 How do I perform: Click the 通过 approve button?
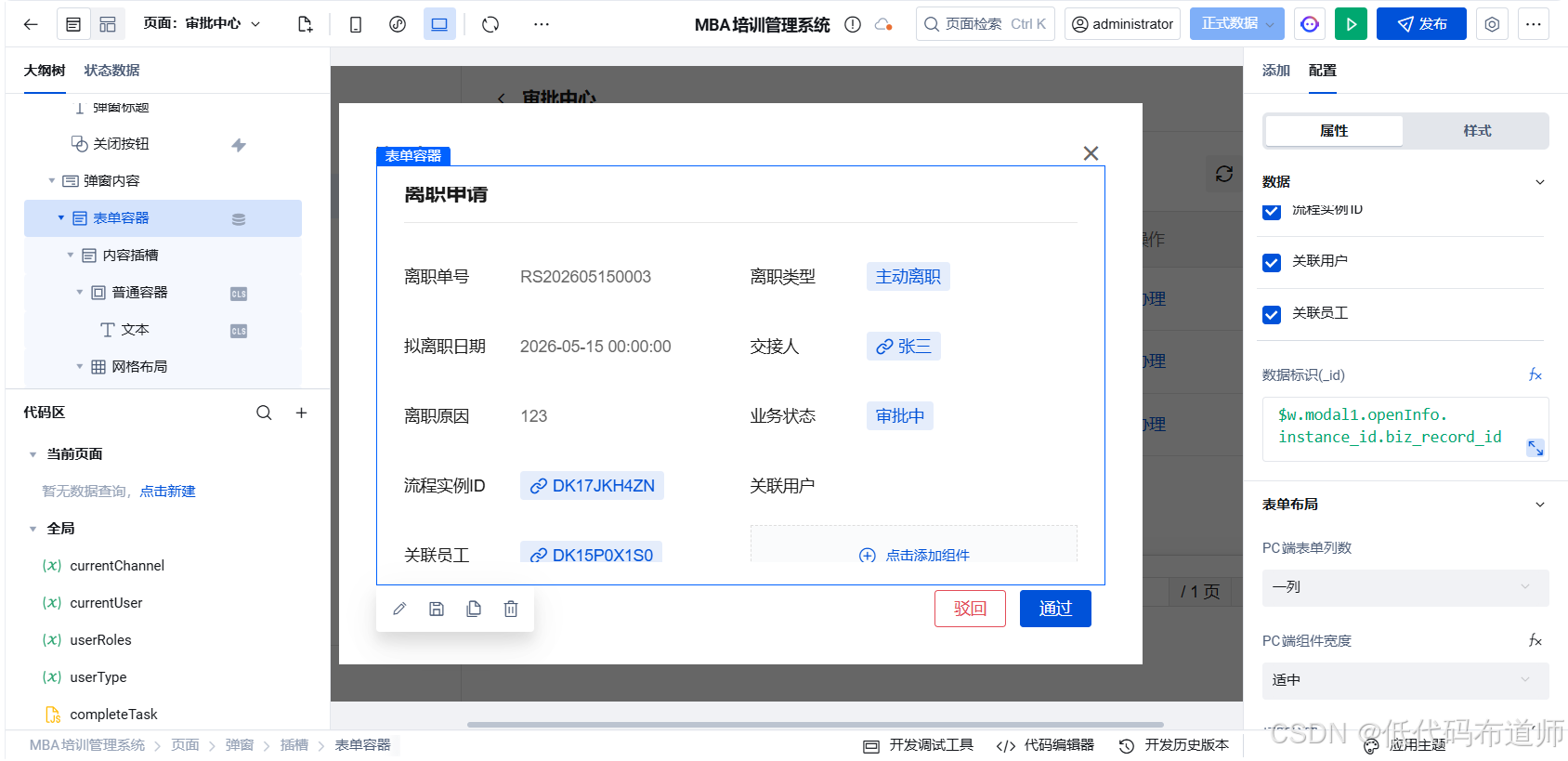tap(1055, 609)
